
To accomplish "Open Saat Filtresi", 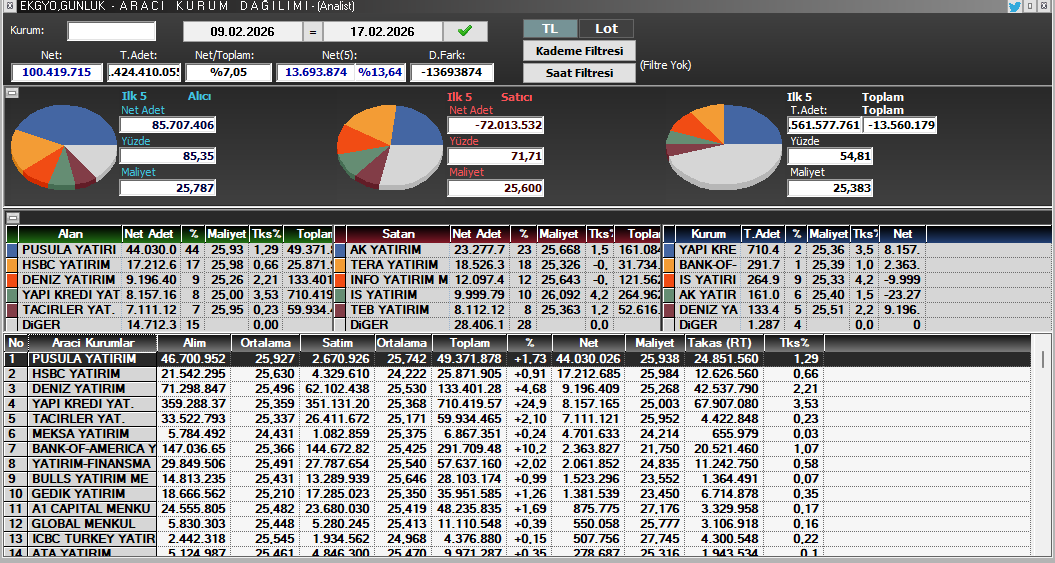I will pos(579,73).
